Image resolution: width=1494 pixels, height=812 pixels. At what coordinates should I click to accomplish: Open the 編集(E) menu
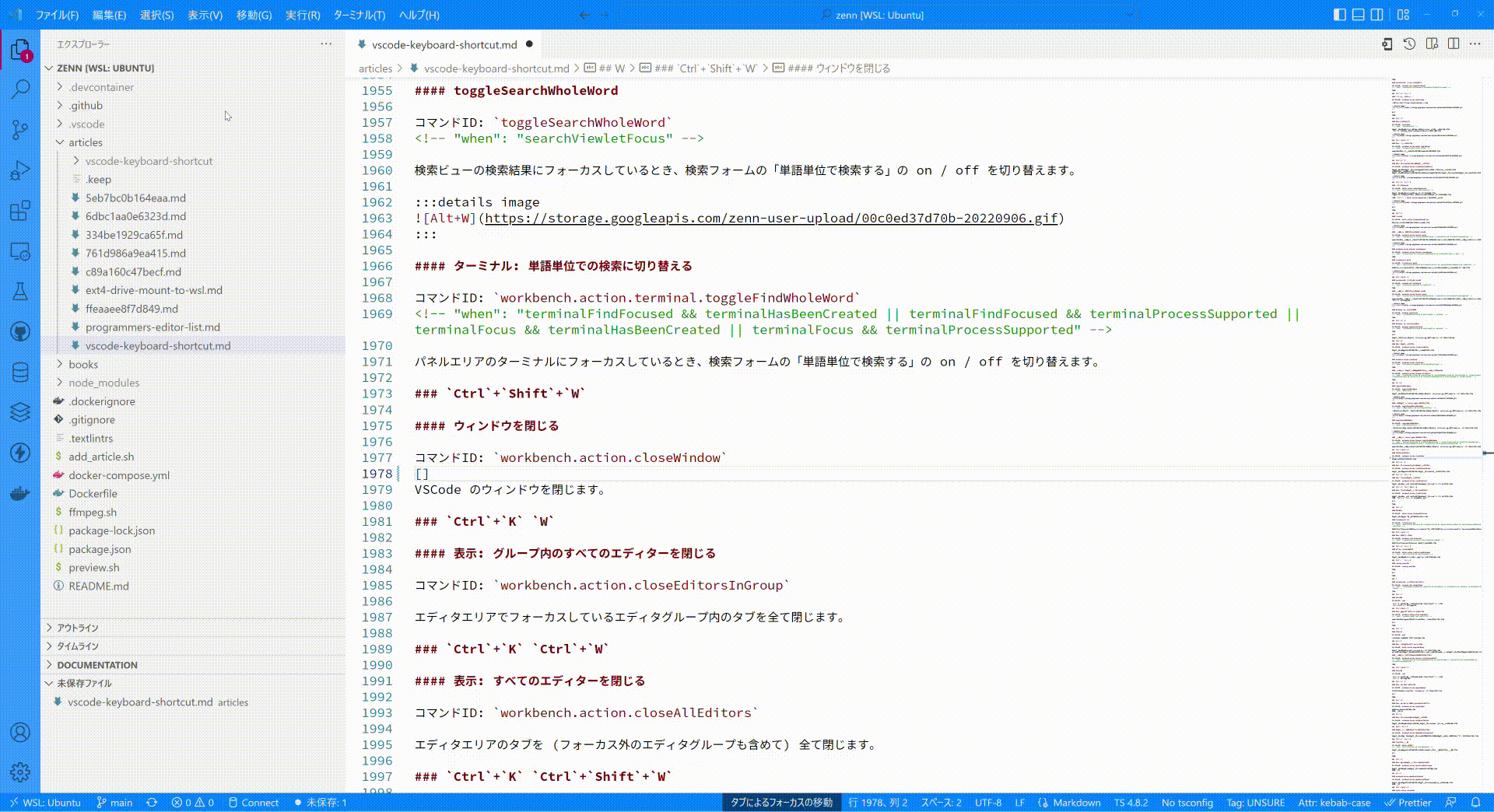pos(109,15)
